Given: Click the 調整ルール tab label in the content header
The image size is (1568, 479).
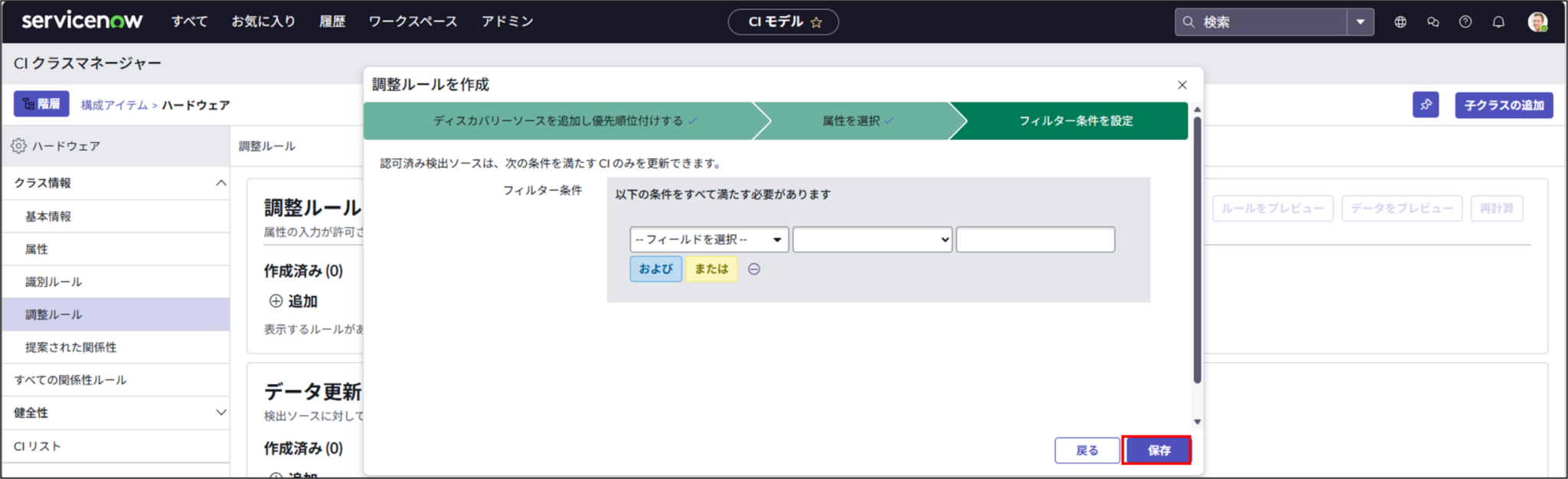Looking at the screenshot, I should [266, 146].
